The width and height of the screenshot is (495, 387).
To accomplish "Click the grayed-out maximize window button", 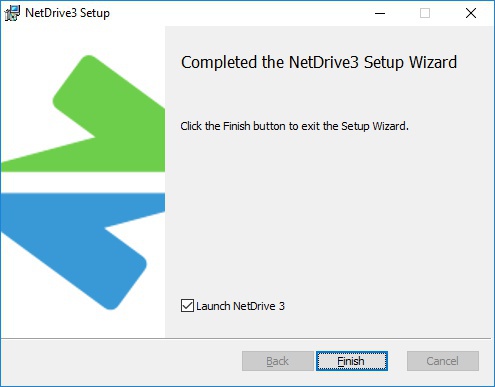I will (x=425, y=13).
